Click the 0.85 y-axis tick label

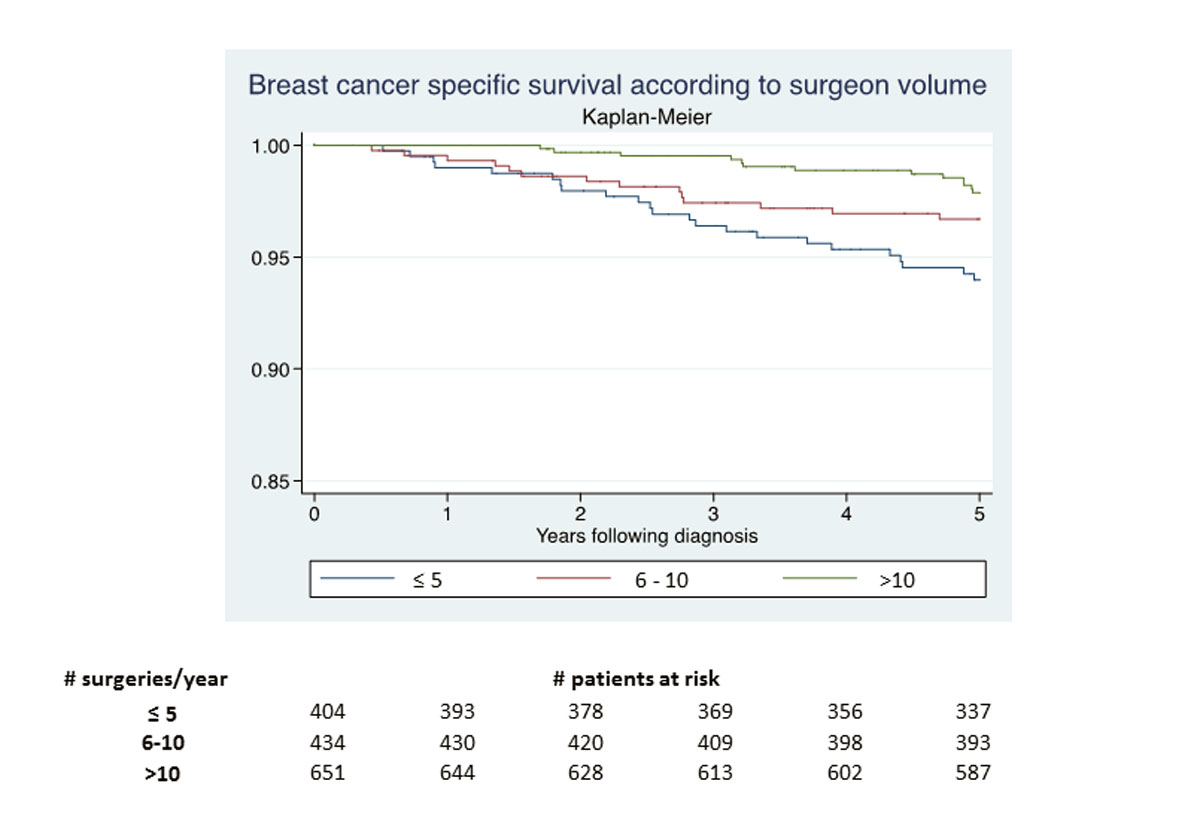270,482
